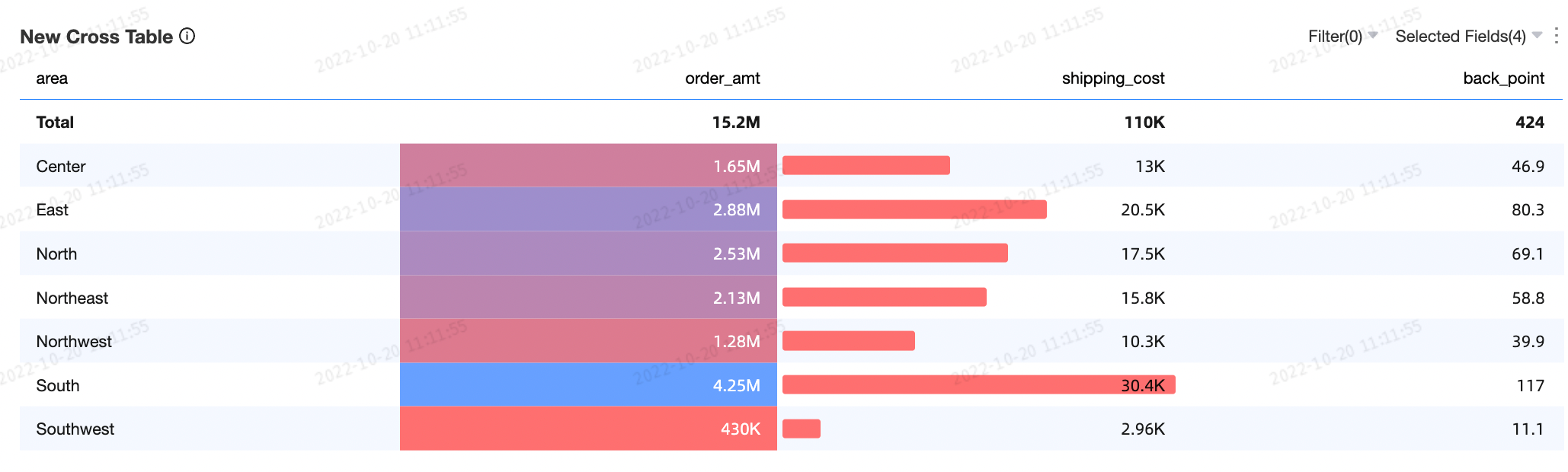The image size is (1568, 472).
Task: Click the blue South order_amt cell 4.25M
Action: click(588, 384)
